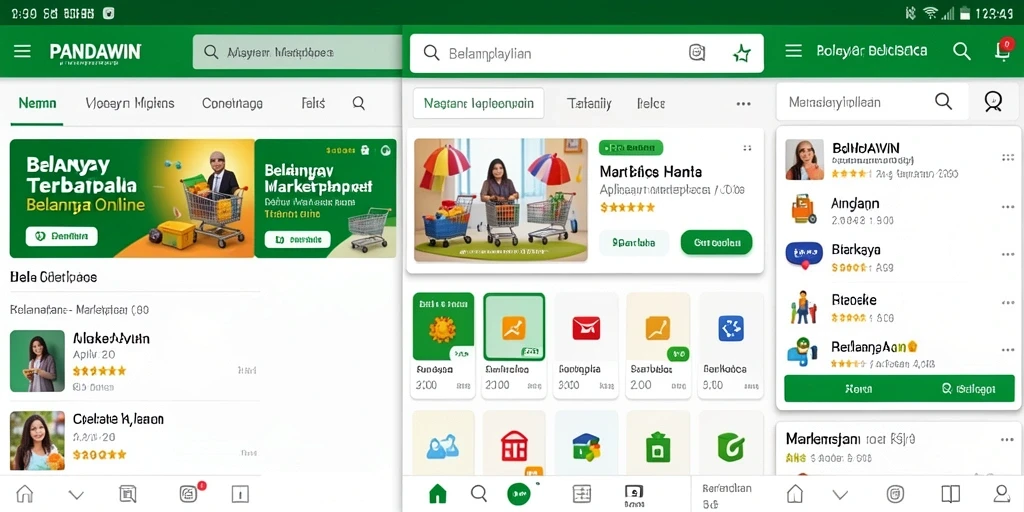Select the Relce tab

point(650,103)
